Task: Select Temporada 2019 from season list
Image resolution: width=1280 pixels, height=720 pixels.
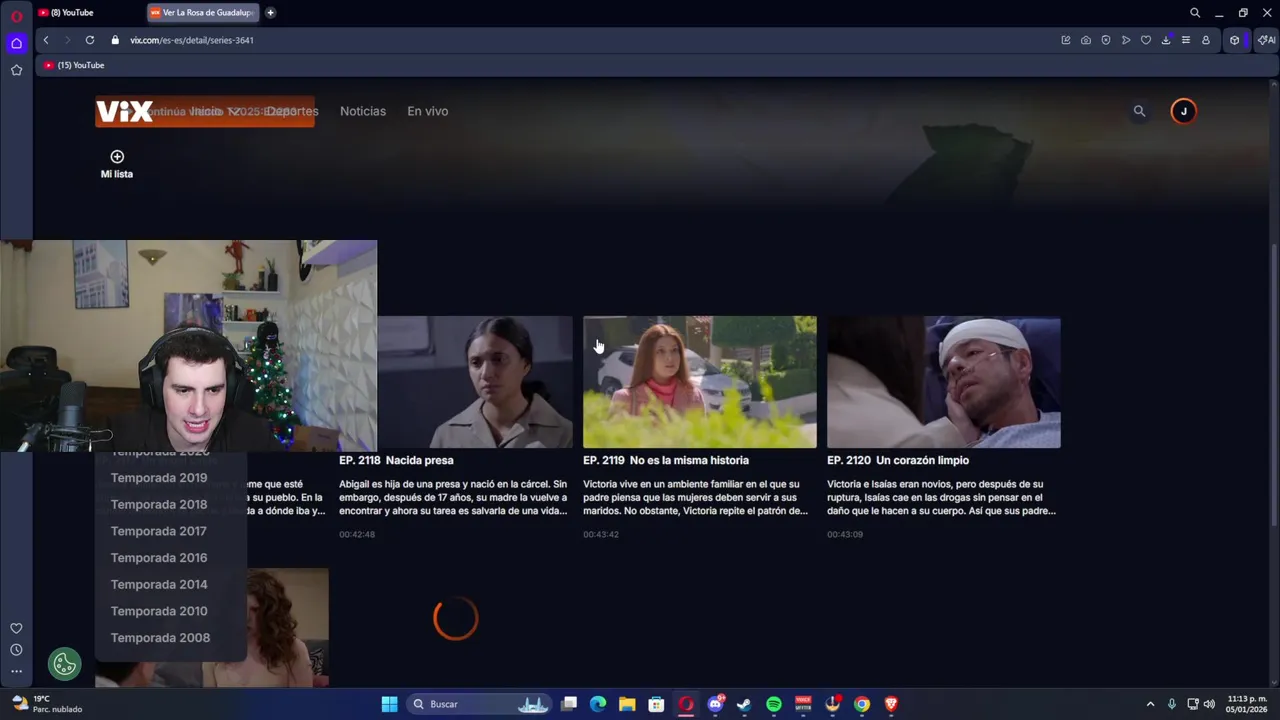Action: tap(159, 478)
